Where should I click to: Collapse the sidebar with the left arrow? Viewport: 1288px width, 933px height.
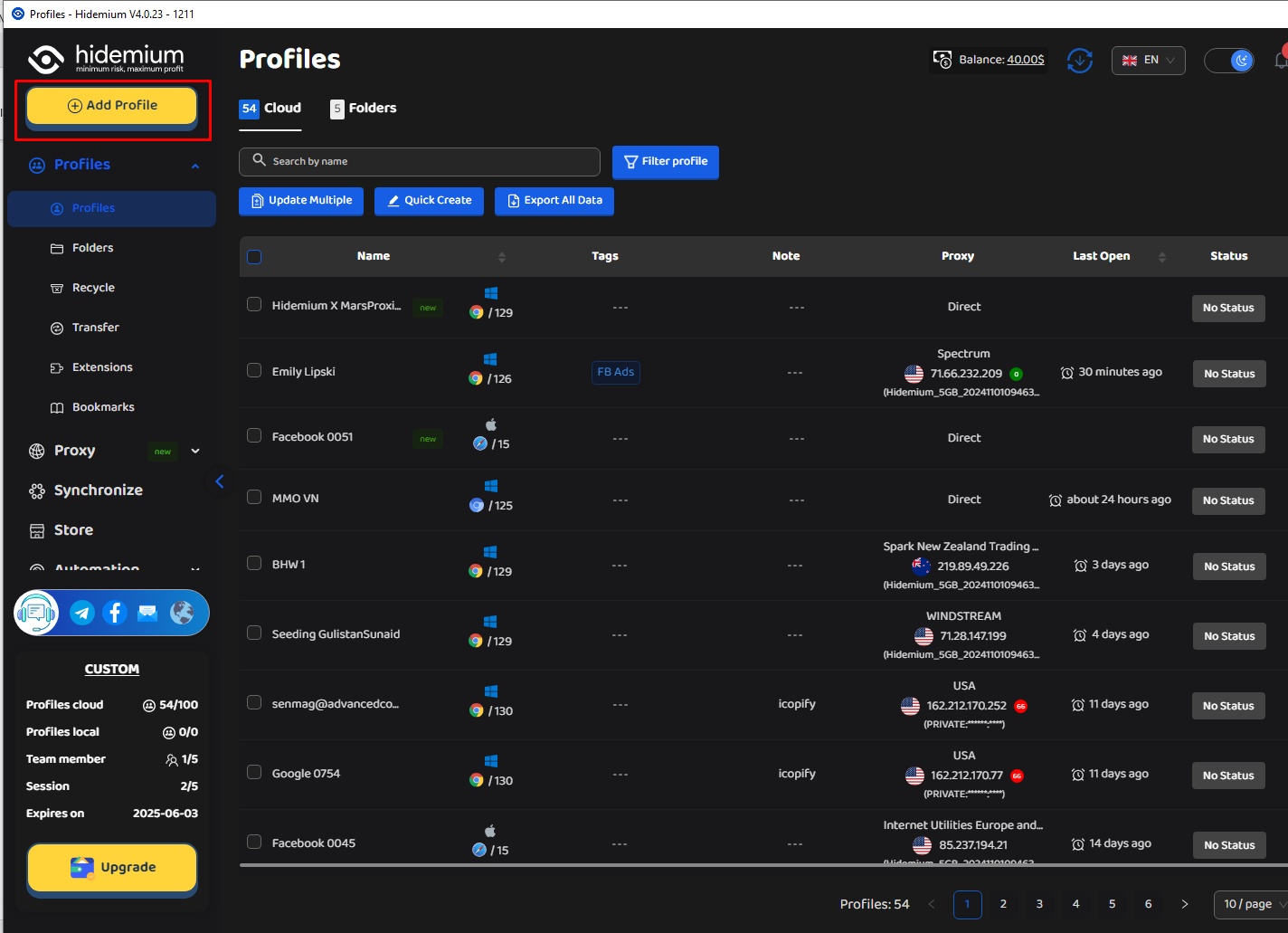[220, 481]
